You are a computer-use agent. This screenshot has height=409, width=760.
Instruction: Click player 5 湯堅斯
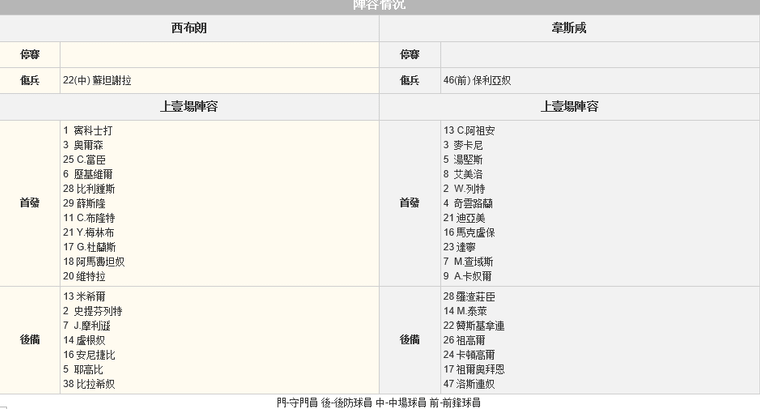(463, 159)
